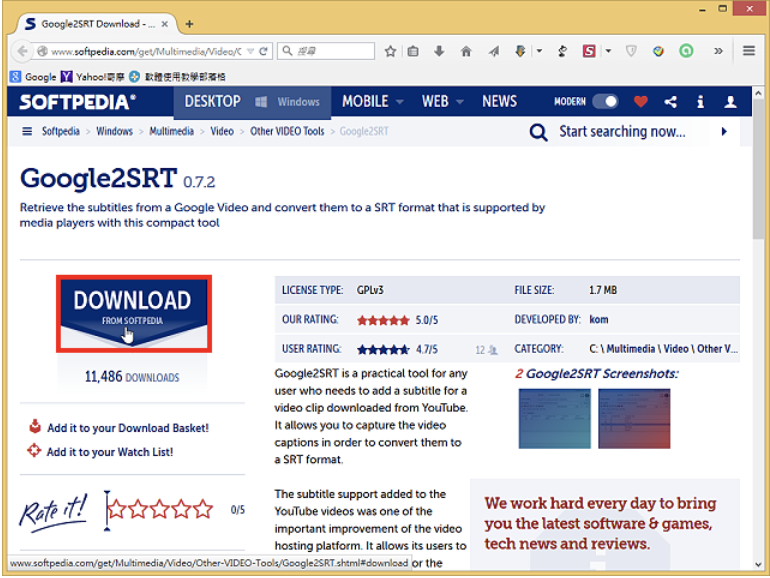Click the green circle extension icon

coord(686,51)
